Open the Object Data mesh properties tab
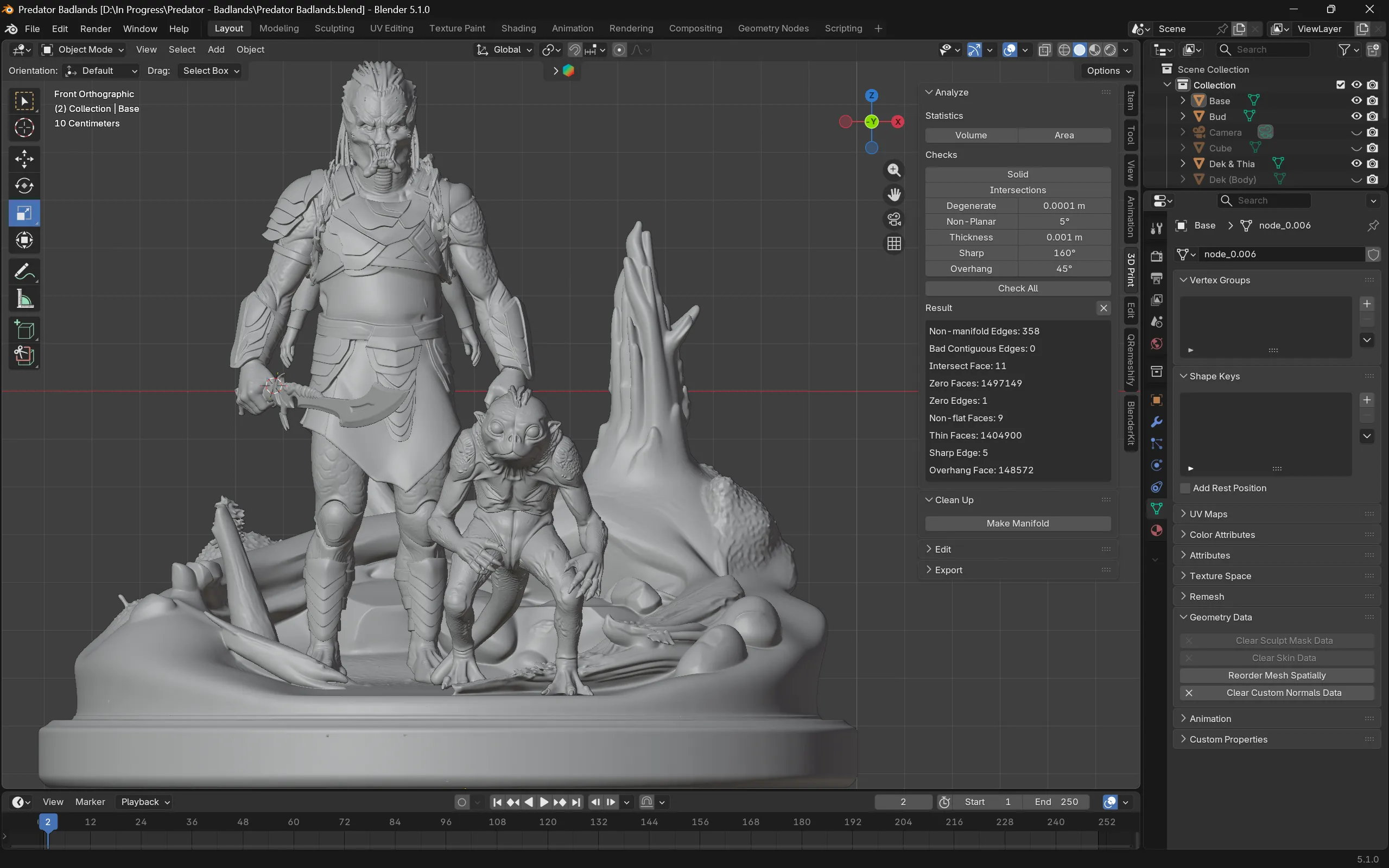Screen dimensions: 1389x868 (1157, 509)
